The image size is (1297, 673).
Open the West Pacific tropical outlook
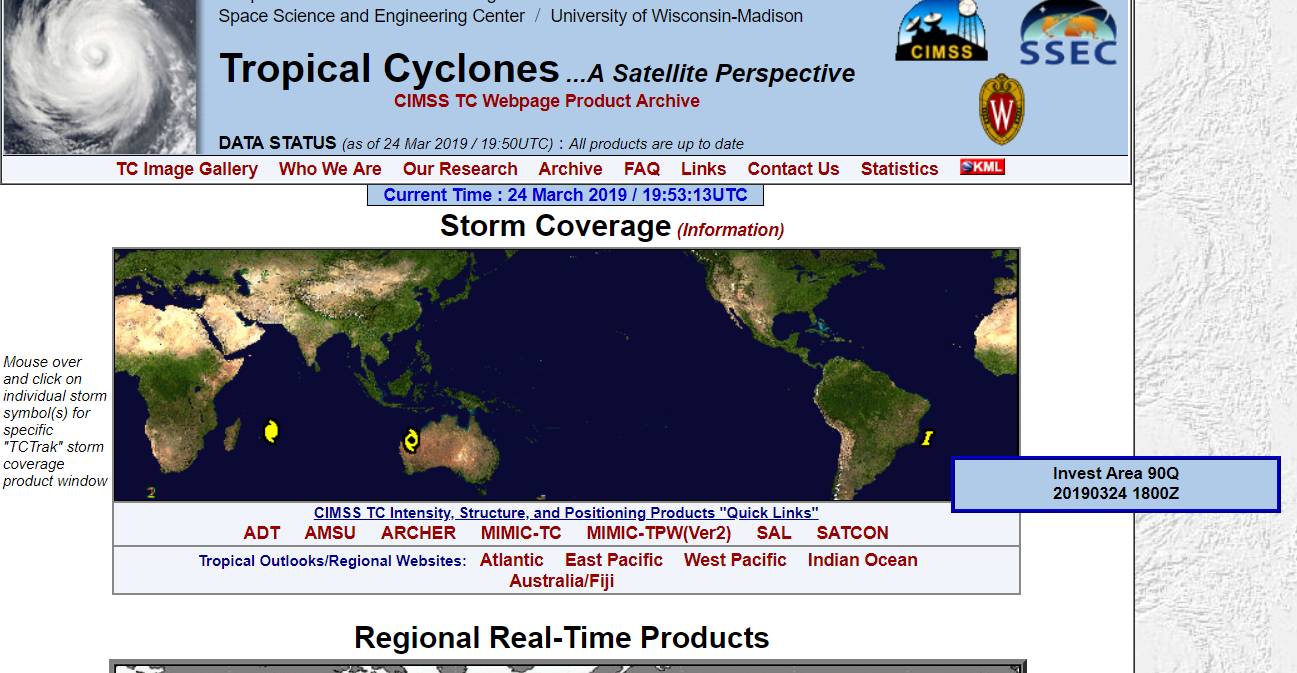pos(735,560)
